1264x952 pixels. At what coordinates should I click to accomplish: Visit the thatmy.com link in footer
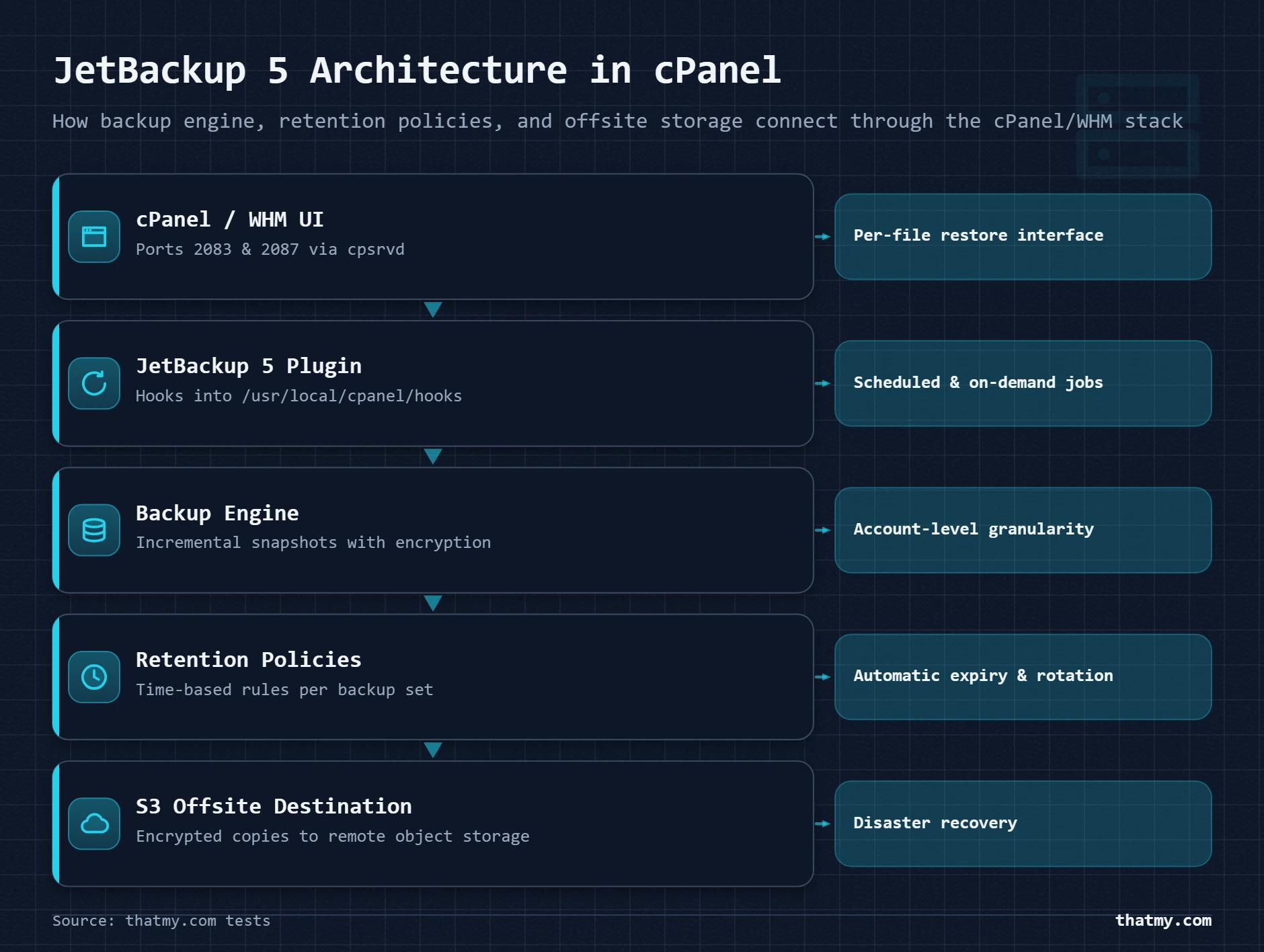(1163, 920)
